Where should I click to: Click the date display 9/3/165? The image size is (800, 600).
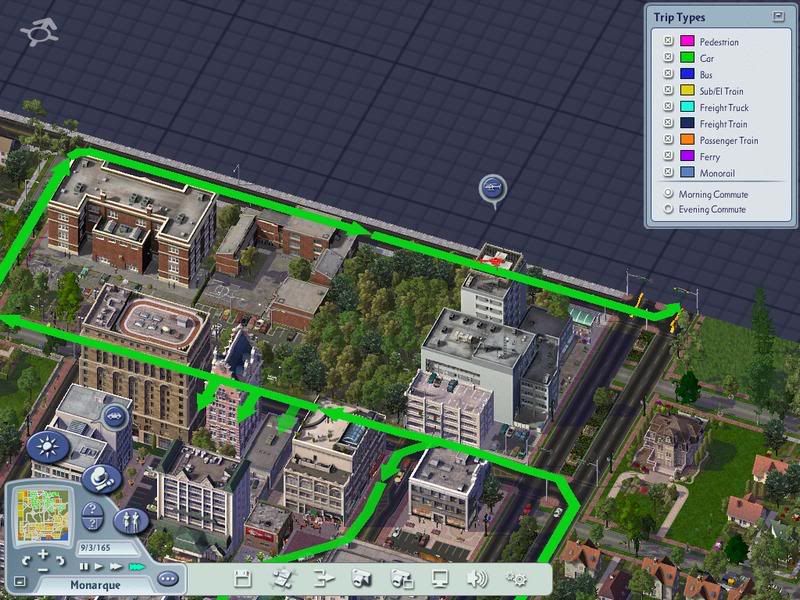click(95, 548)
